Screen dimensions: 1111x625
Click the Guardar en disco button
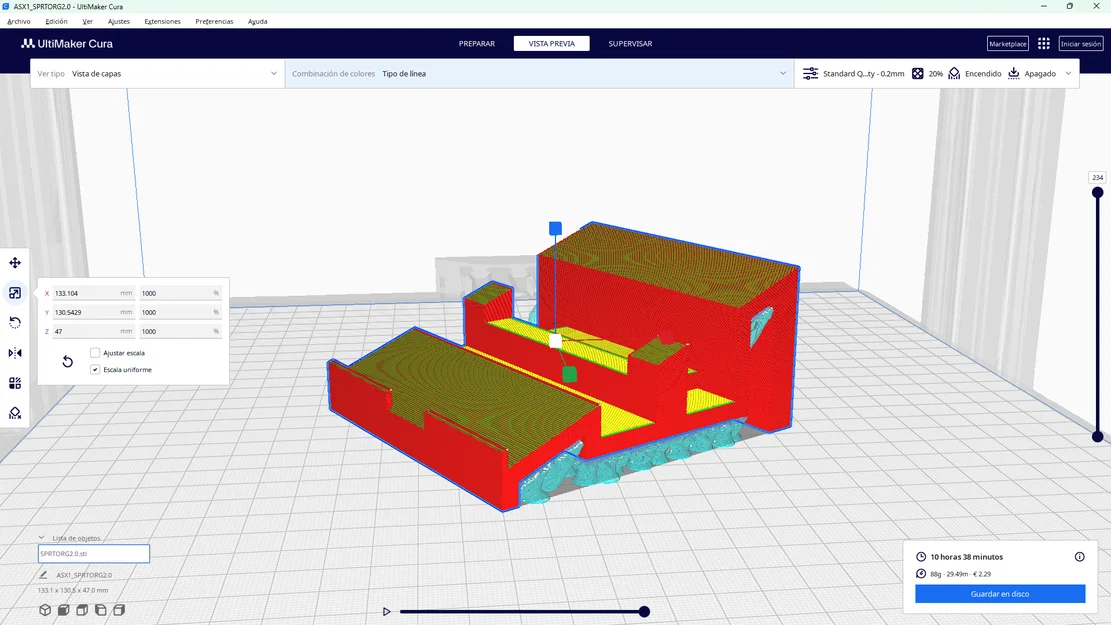click(x=998, y=593)
